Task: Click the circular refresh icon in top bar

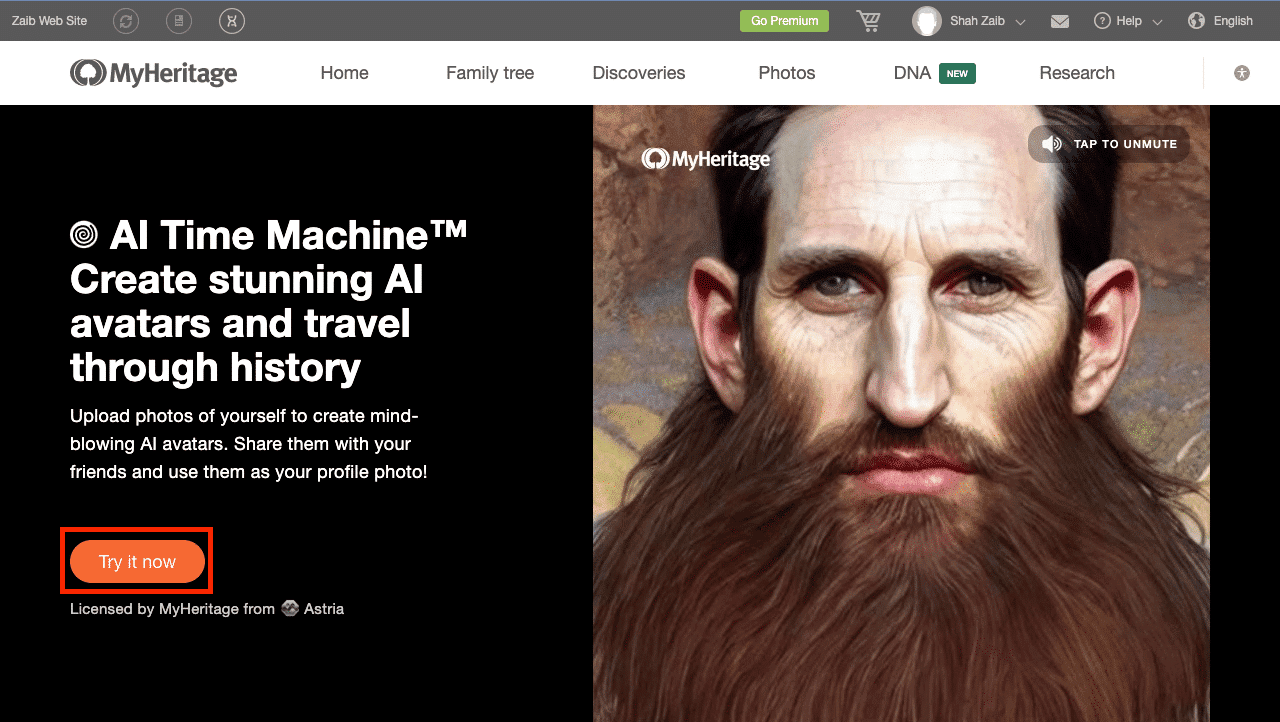Action: [x=126, y=21]
